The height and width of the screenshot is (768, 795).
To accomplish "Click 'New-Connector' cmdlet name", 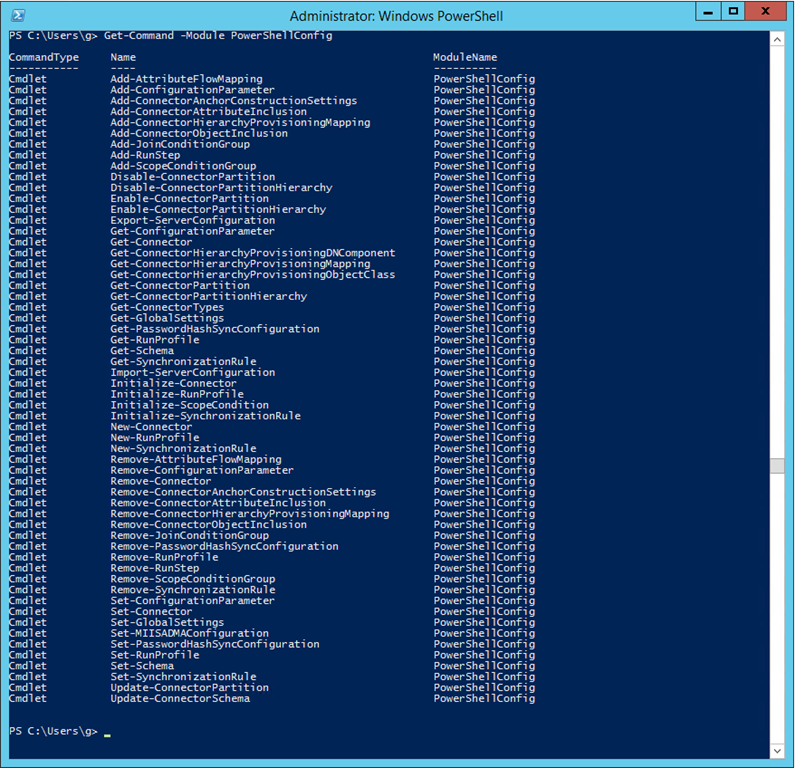I will (152, 427).
